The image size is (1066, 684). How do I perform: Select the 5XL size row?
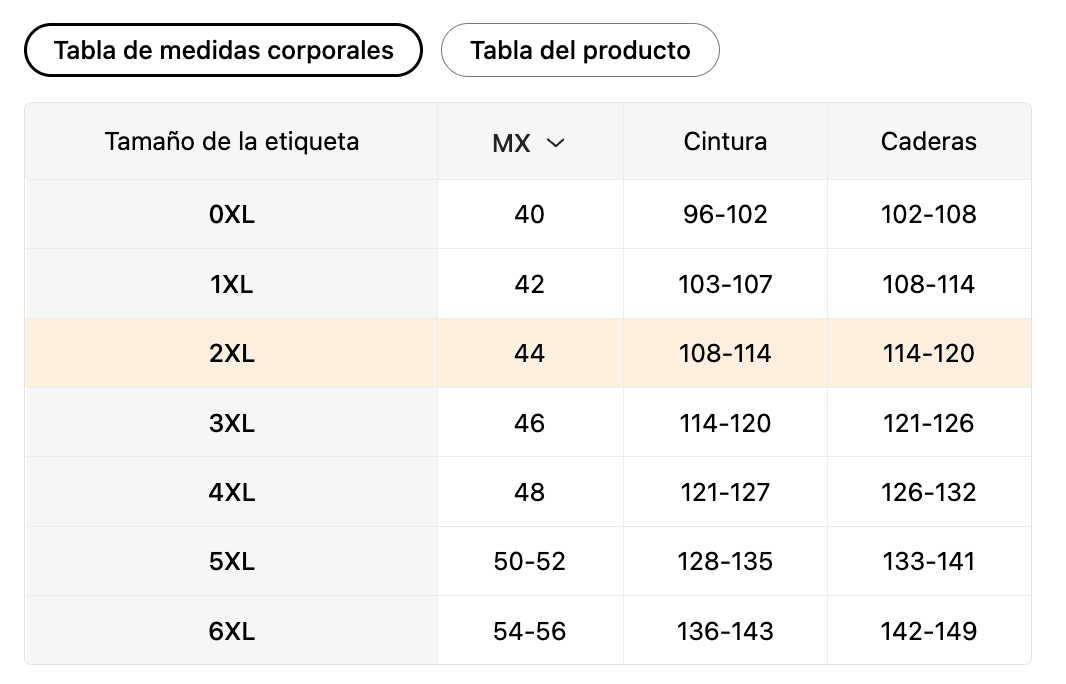(528, 561)
